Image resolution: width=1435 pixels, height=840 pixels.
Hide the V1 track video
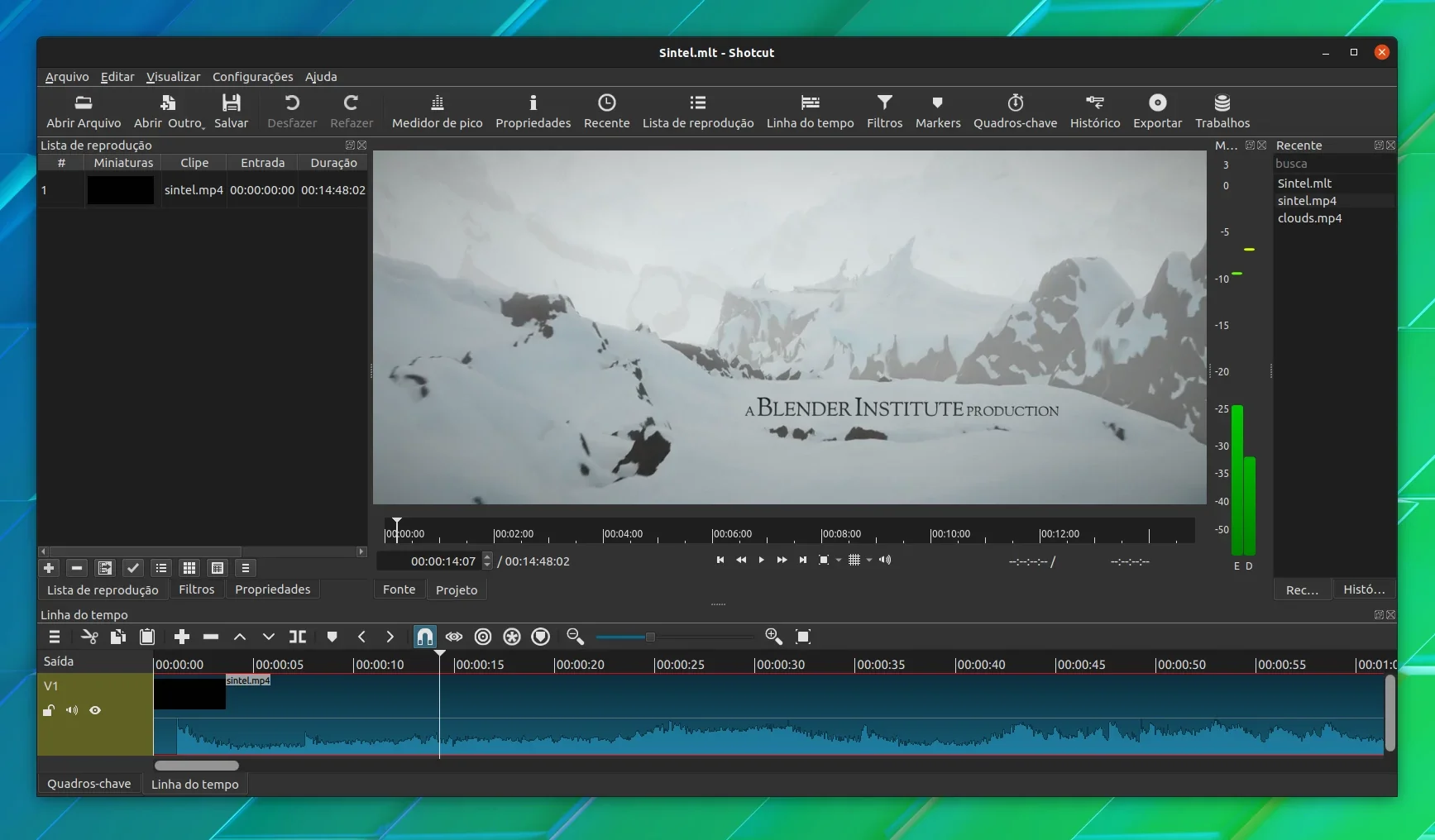(95, 710)
